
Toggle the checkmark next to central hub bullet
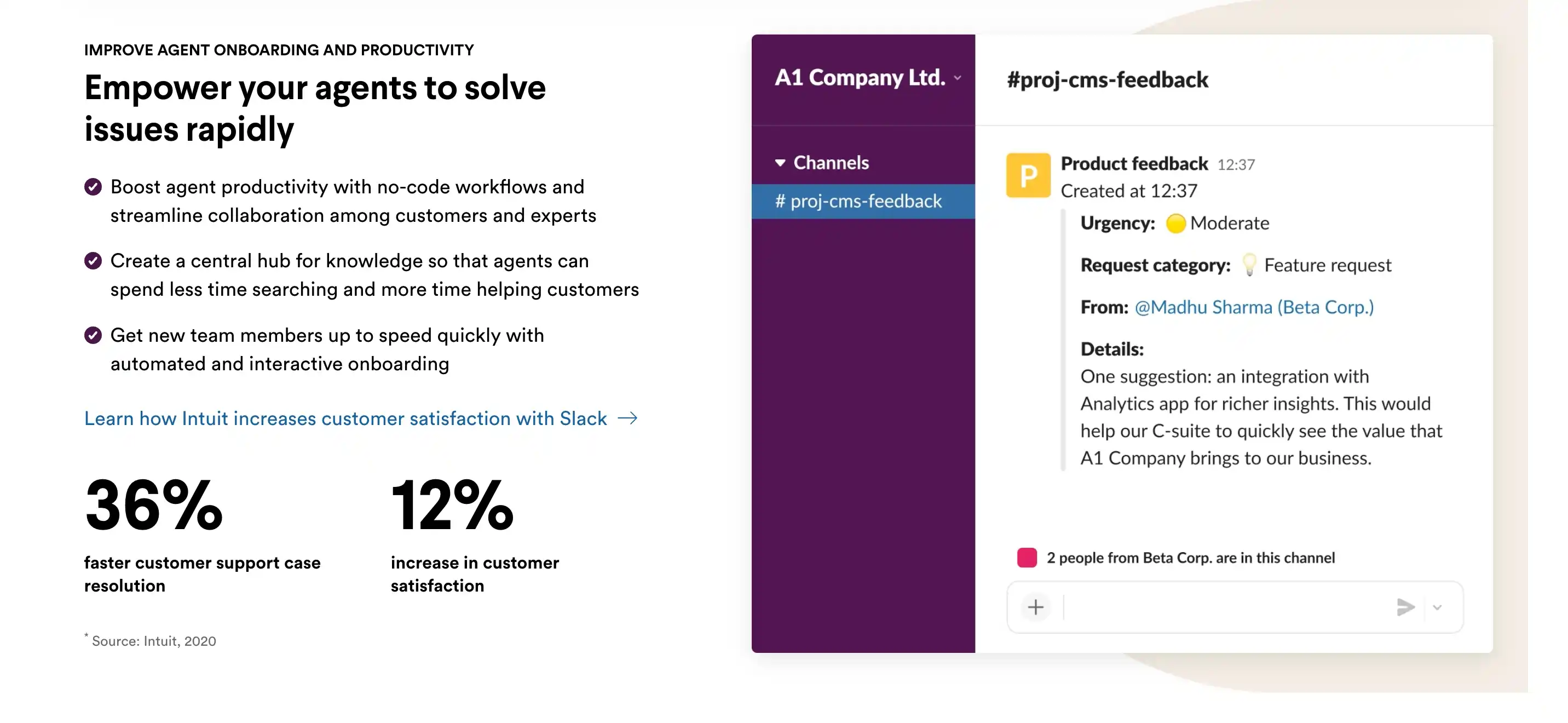93,261
